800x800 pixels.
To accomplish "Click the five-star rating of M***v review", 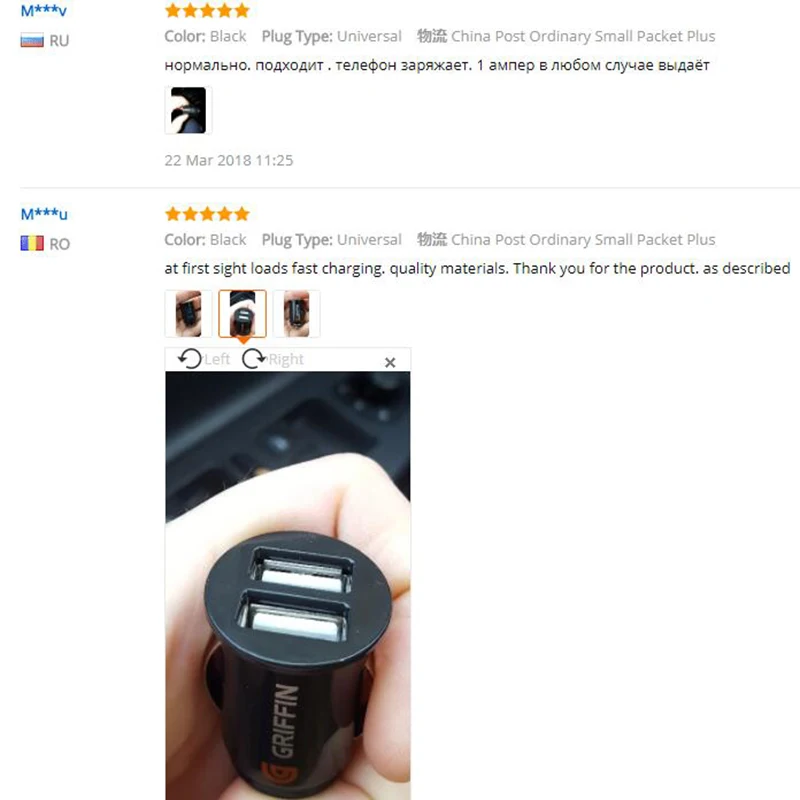I will [x=207, y=10].
